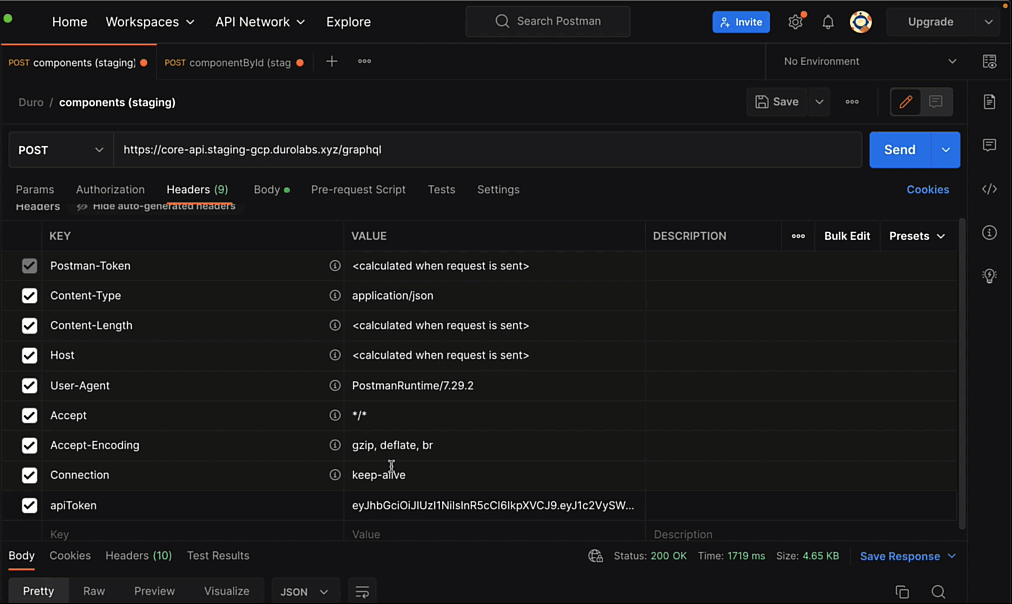The image size is (1012, 604).
Task: Select the componentById (stag request tab
Action: (234, 63)
